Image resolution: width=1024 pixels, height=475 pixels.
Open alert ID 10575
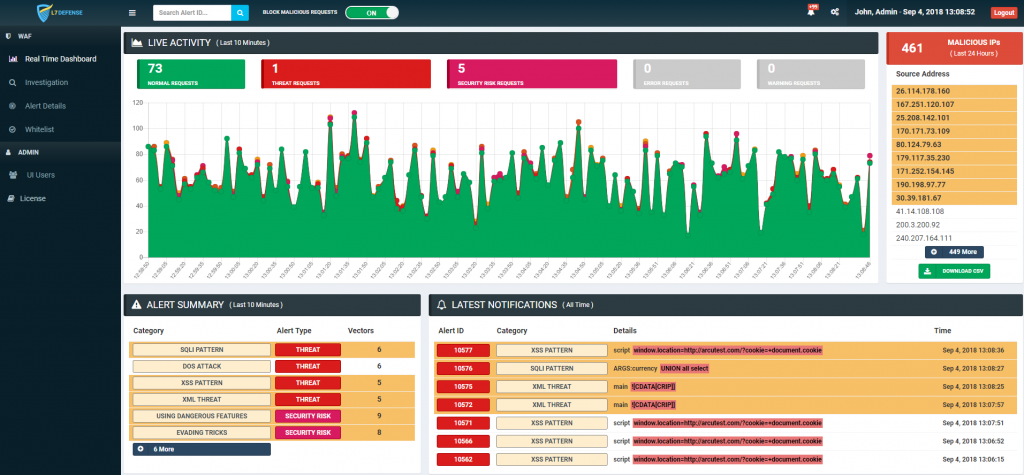[x=463, y=387]
